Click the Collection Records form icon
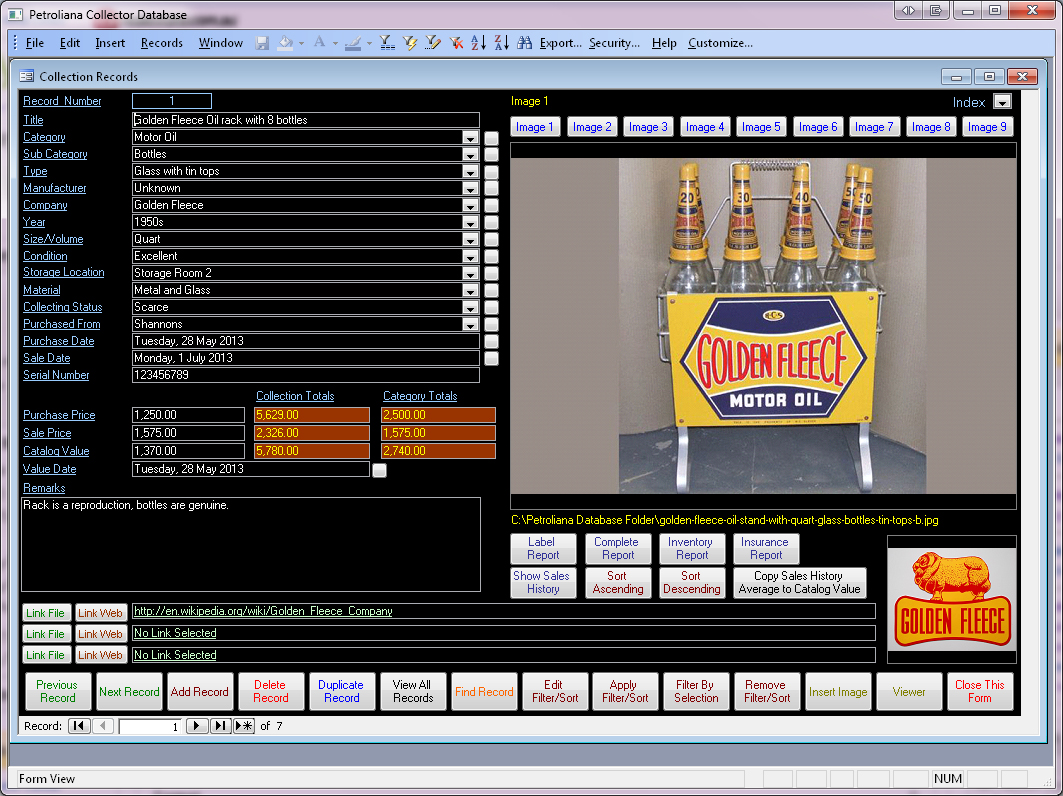Viewport: 1063px width, 796px height. [x=27, y=76]
